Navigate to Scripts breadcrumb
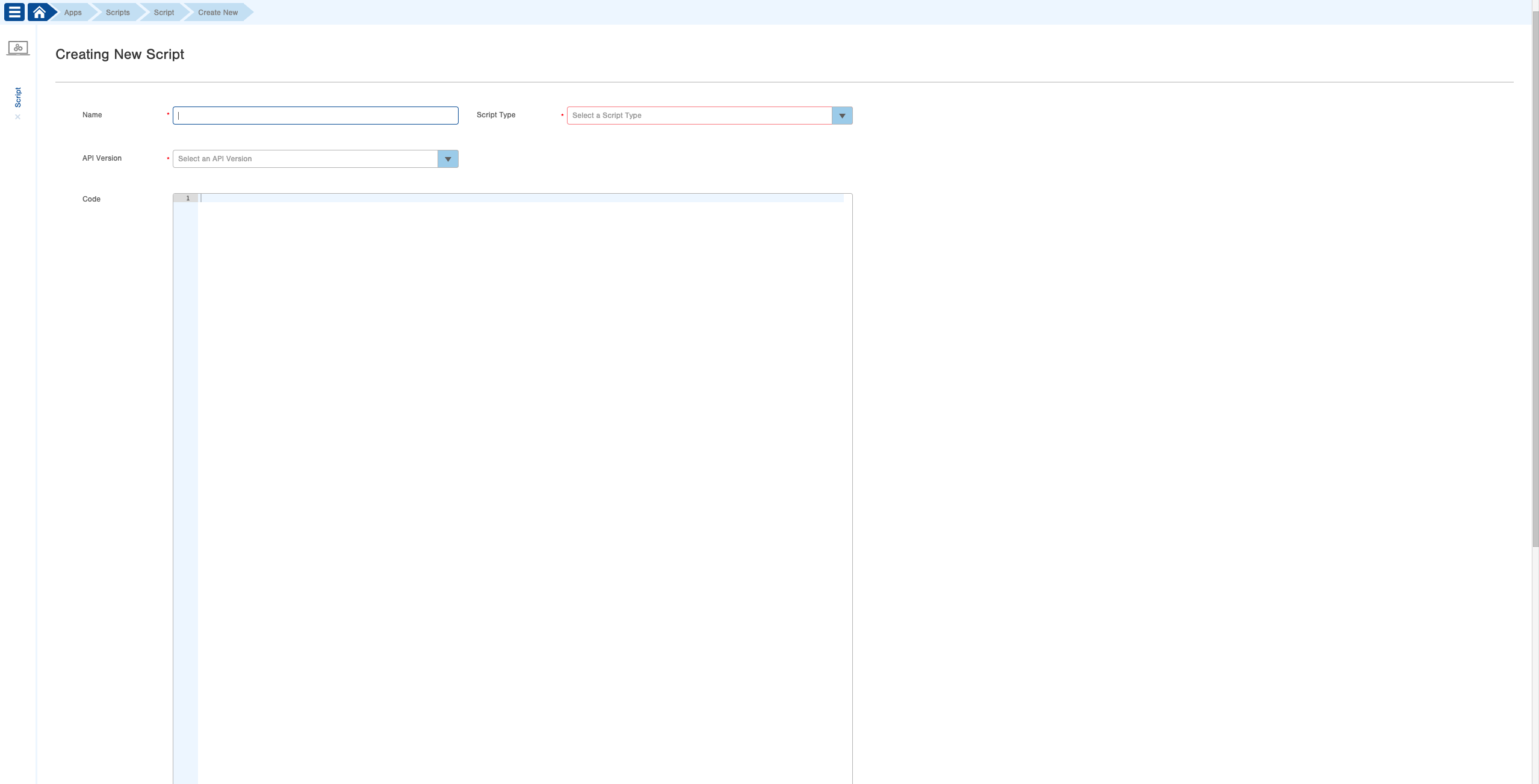The image size is (1539, 784). (x=117, y=13)
